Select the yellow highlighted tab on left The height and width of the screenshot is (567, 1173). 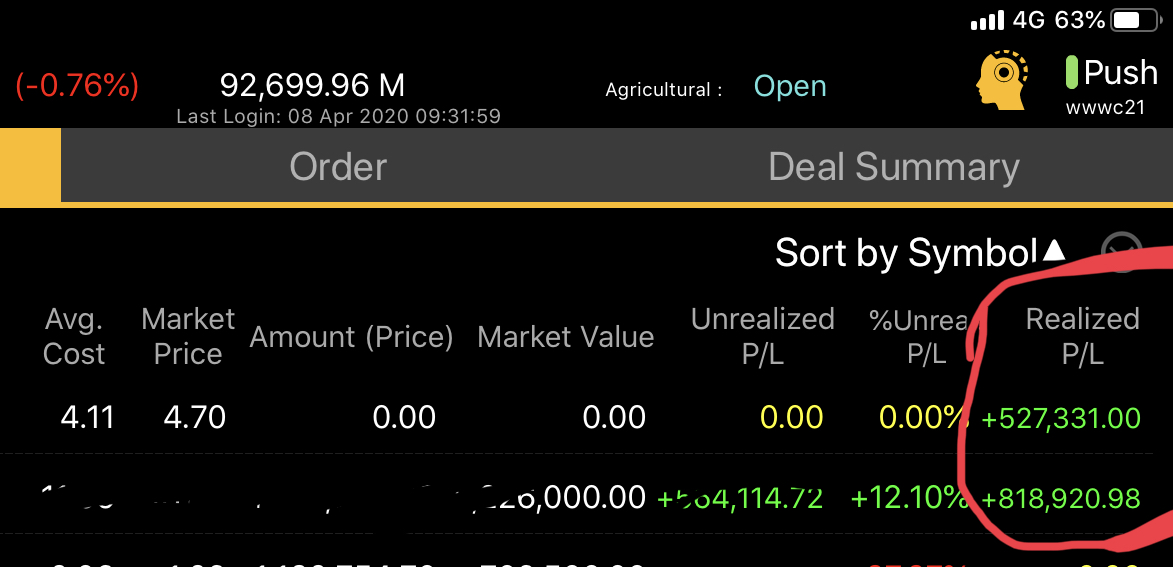coord(30,165)
